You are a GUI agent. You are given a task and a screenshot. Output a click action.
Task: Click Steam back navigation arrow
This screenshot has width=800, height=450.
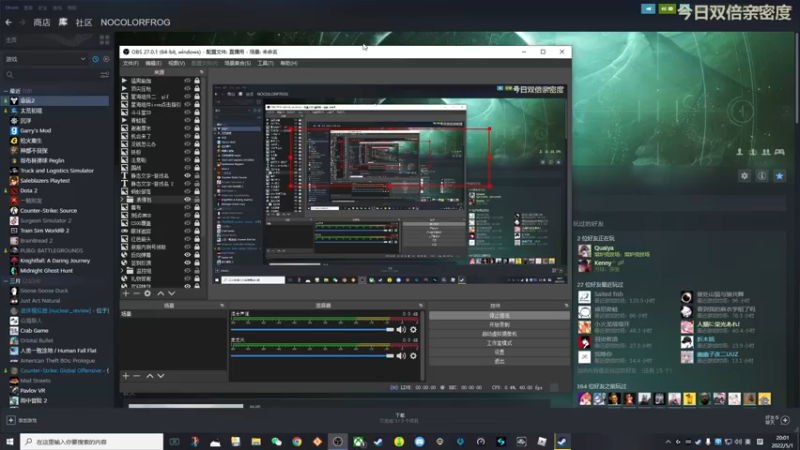click(9, 22)
